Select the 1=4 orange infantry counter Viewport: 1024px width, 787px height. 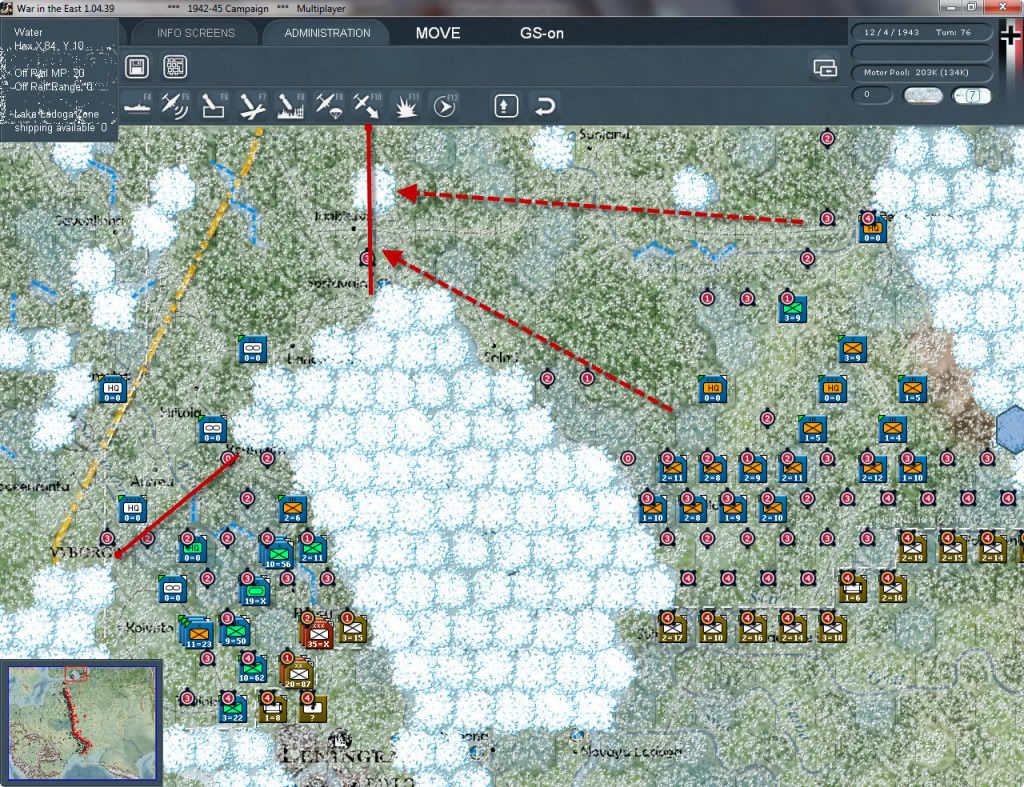click(892, 428)
